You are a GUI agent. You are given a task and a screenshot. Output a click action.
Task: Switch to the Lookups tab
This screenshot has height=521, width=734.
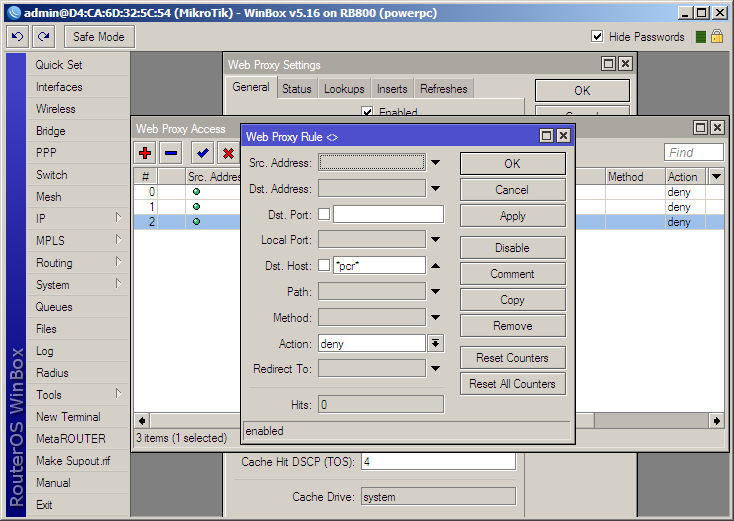point(344,89)
